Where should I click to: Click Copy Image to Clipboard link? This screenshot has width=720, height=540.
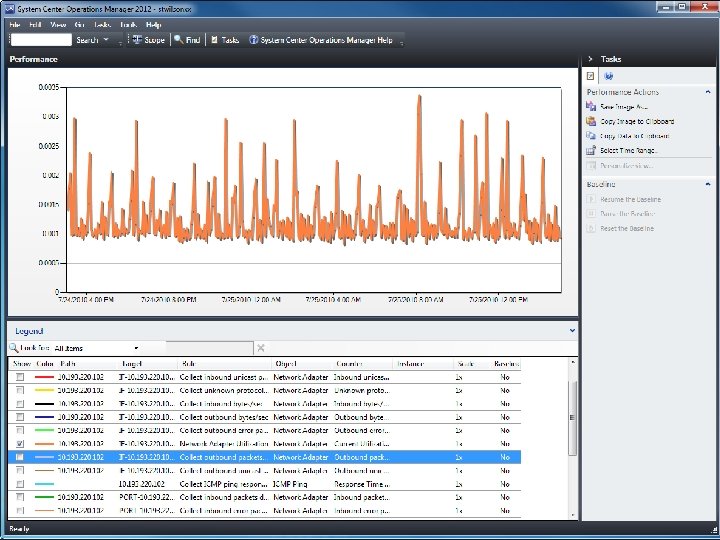pos(637,121)
